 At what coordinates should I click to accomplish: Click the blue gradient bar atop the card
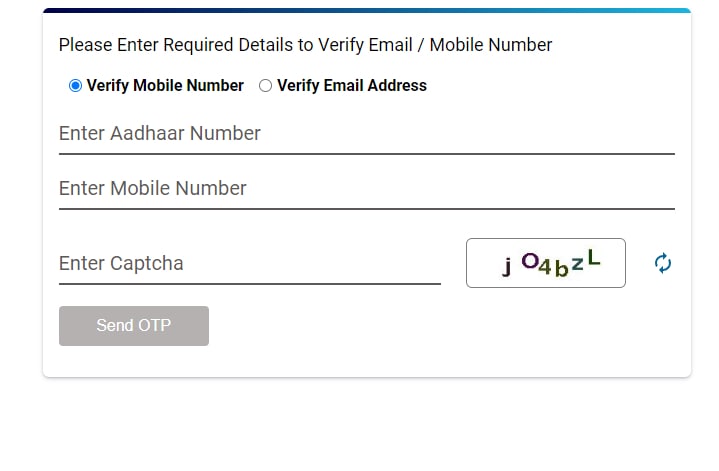coord(367,10)
